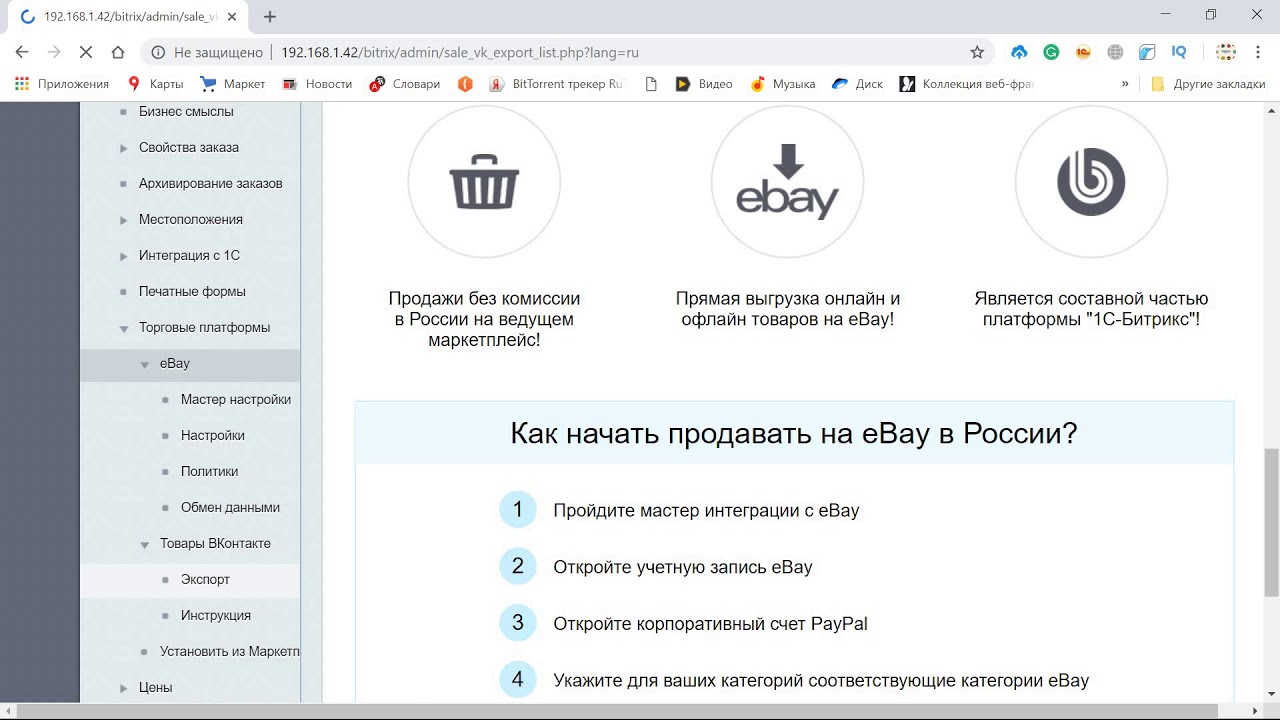Screen dimensions: 1280x720
Task: Bookmark this page with star icon
Action: pos(977,52)
